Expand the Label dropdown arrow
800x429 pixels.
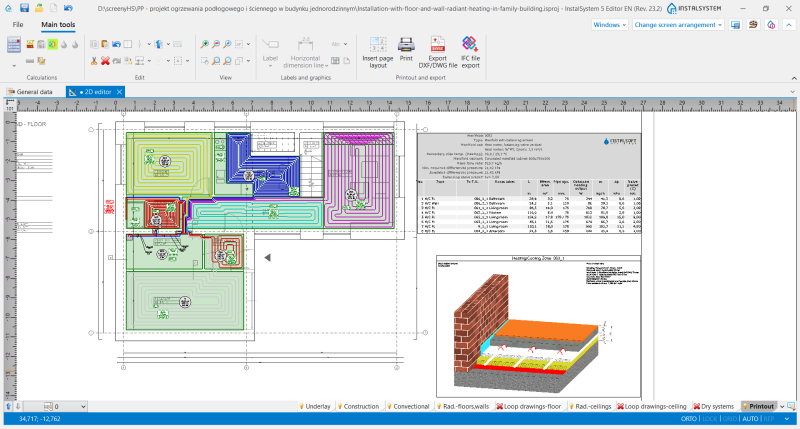point(270,66)
